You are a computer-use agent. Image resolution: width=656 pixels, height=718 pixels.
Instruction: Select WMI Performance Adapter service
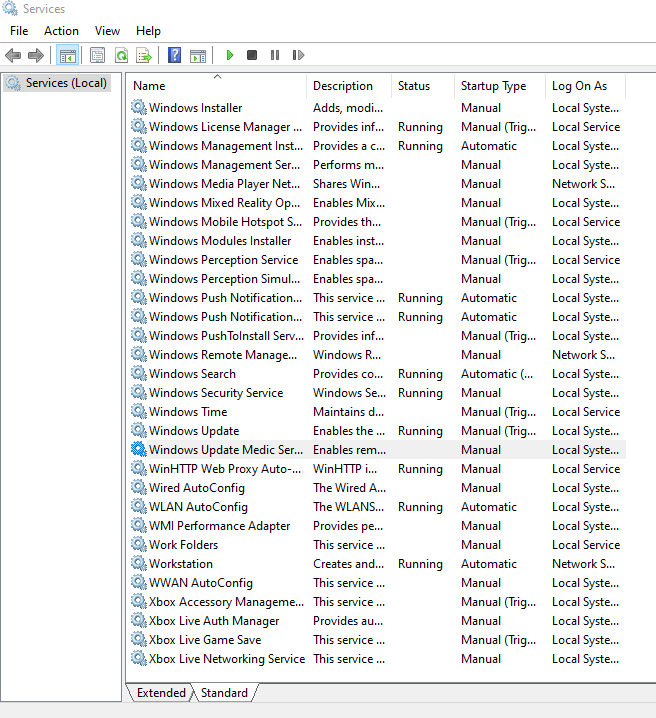(x=378, y=526)
